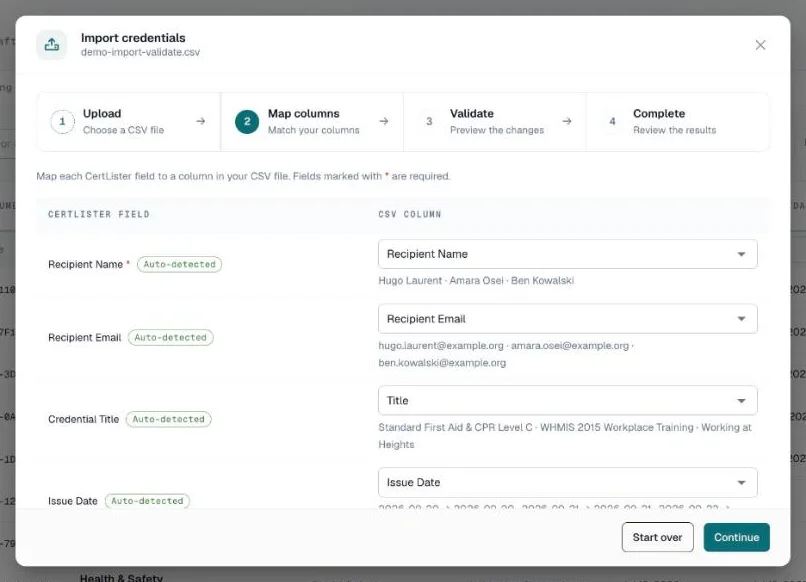Viewport: 806px width, 582px height.
Task: Click Auto-detected badge beside Issue Date
Action: [147, 501]
